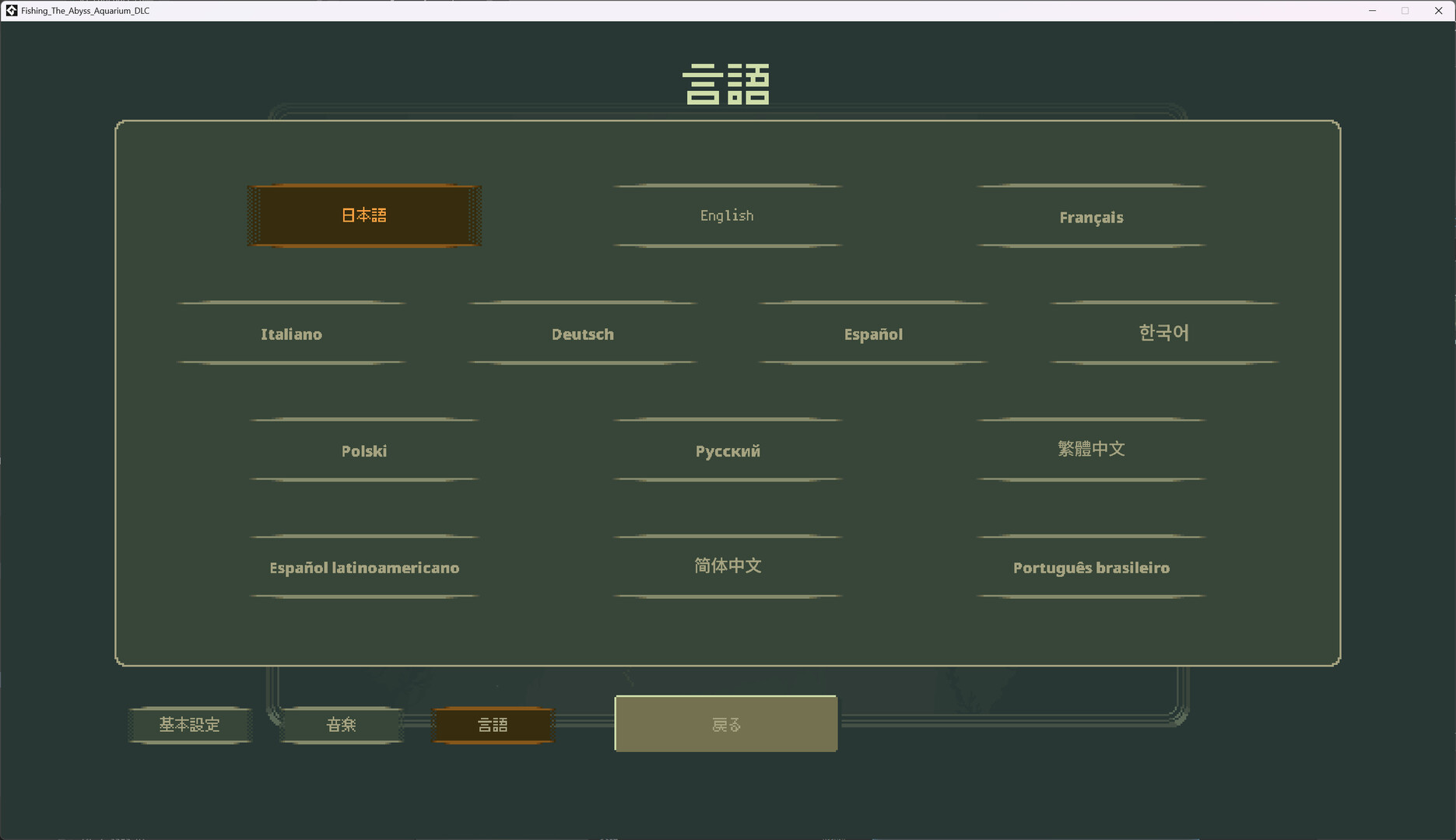
Task: Pick Português brasileiro language
Action: click(x=1091, y=567)
